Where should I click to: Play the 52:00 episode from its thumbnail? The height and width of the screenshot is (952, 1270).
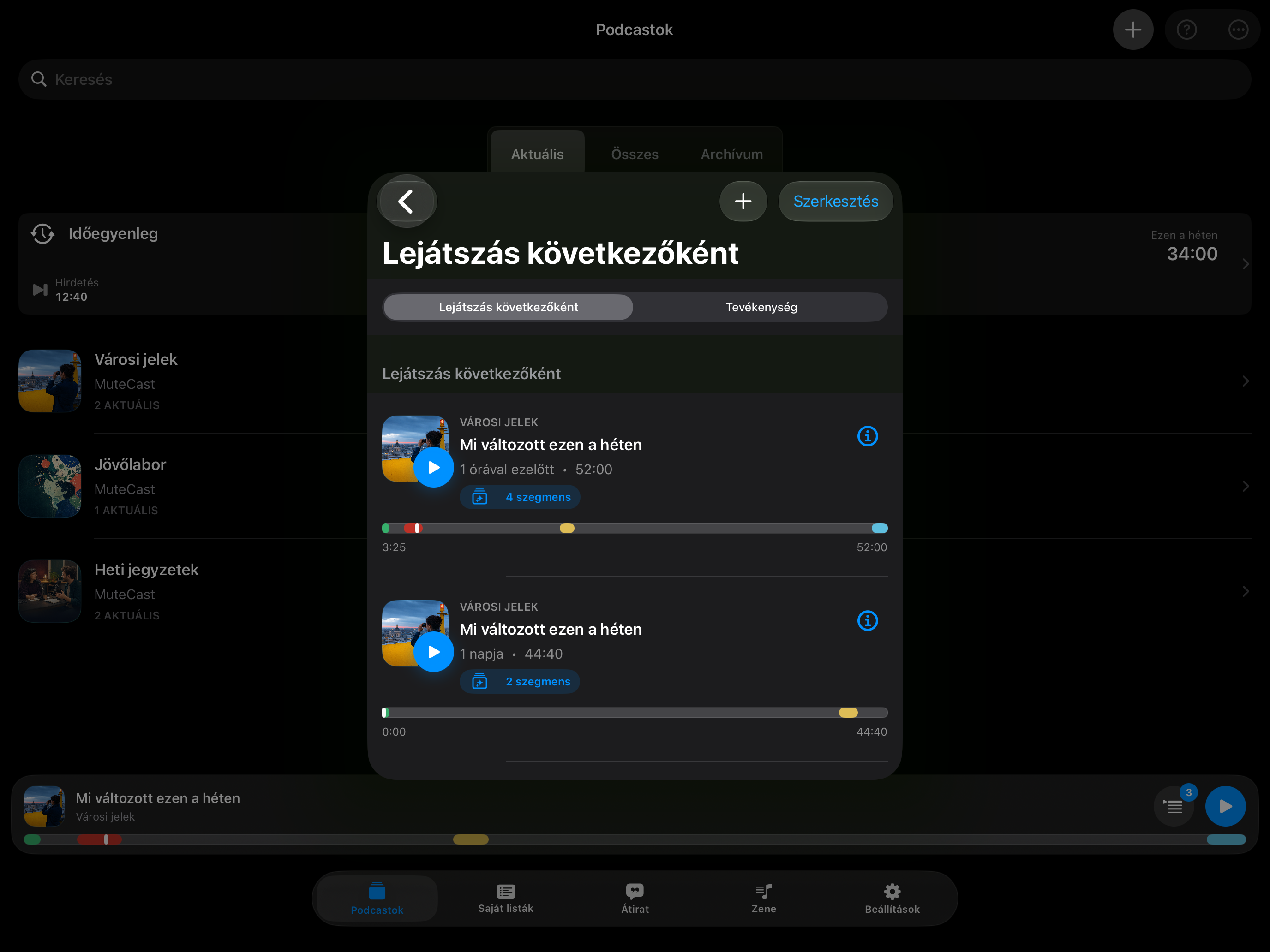pyautogui.click(x=433, y=468)
